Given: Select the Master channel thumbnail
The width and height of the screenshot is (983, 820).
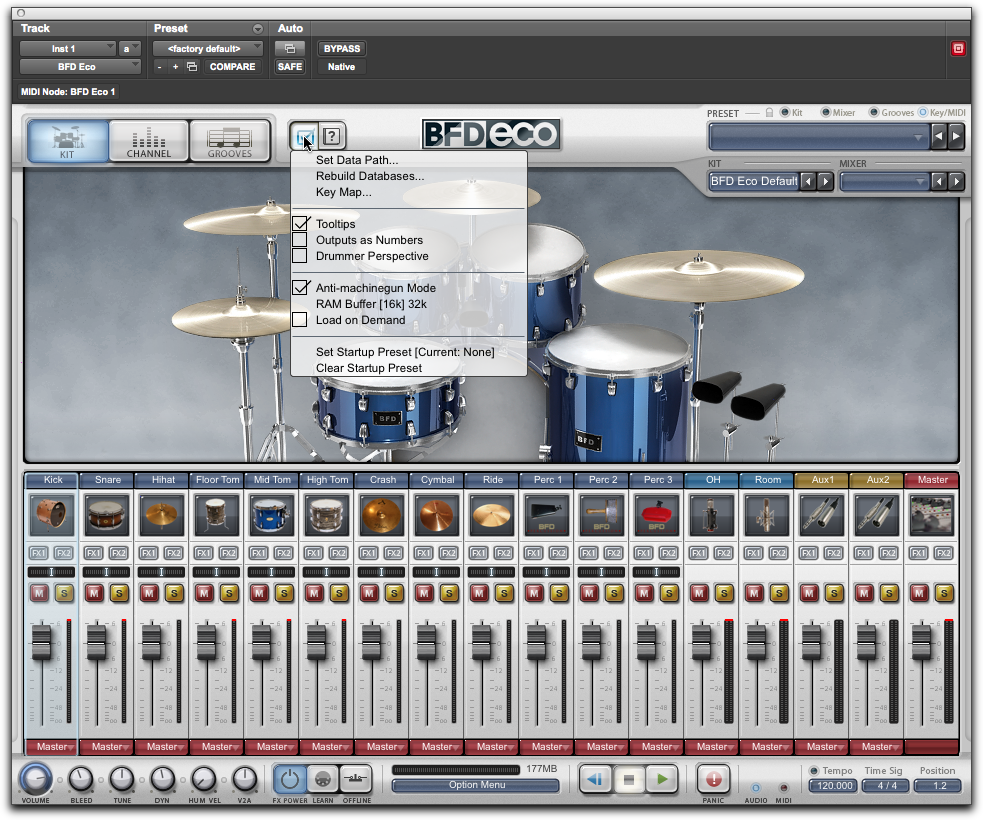Looking at the screenshot, I should (932, 515).
